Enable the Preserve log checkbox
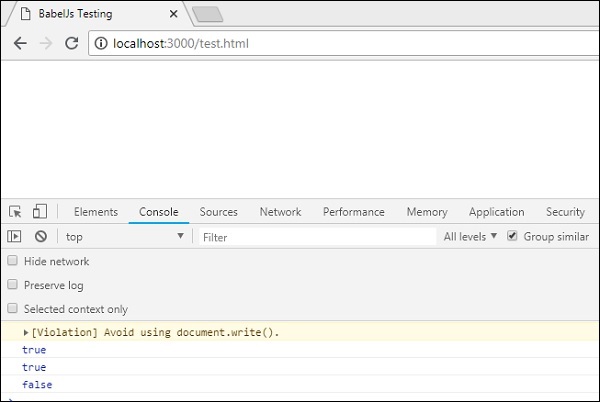The image size is (600, 402). point(13,285)
